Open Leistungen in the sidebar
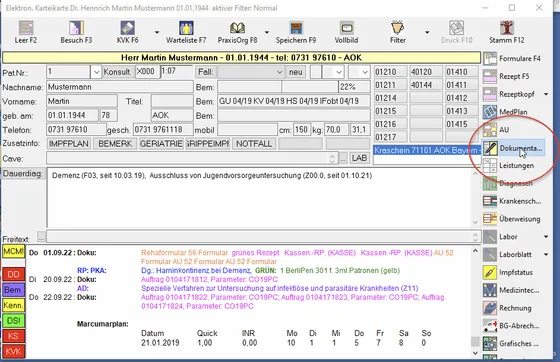Screen dimensions: 560x362 (509, 166)
